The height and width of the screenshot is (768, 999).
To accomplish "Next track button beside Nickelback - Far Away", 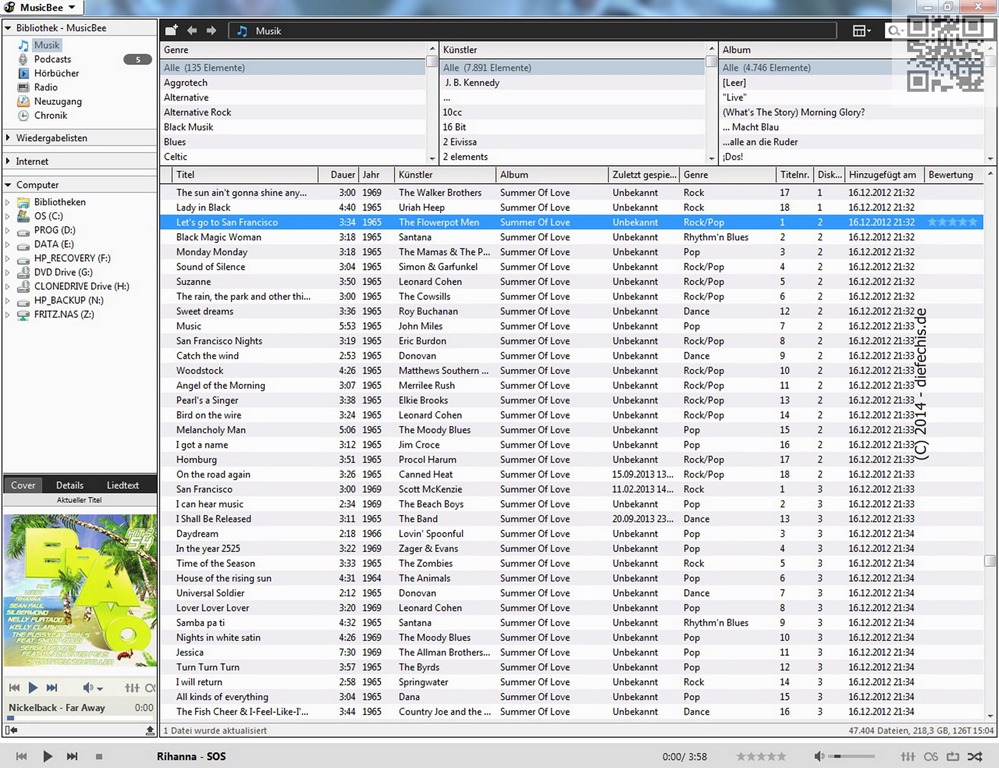I will (52, 688).
